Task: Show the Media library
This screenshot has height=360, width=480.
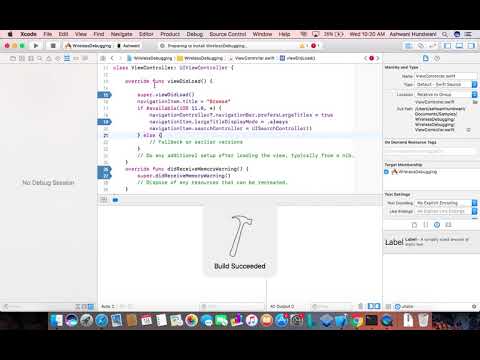Action: pyautogui.click(x=449, y=225)
